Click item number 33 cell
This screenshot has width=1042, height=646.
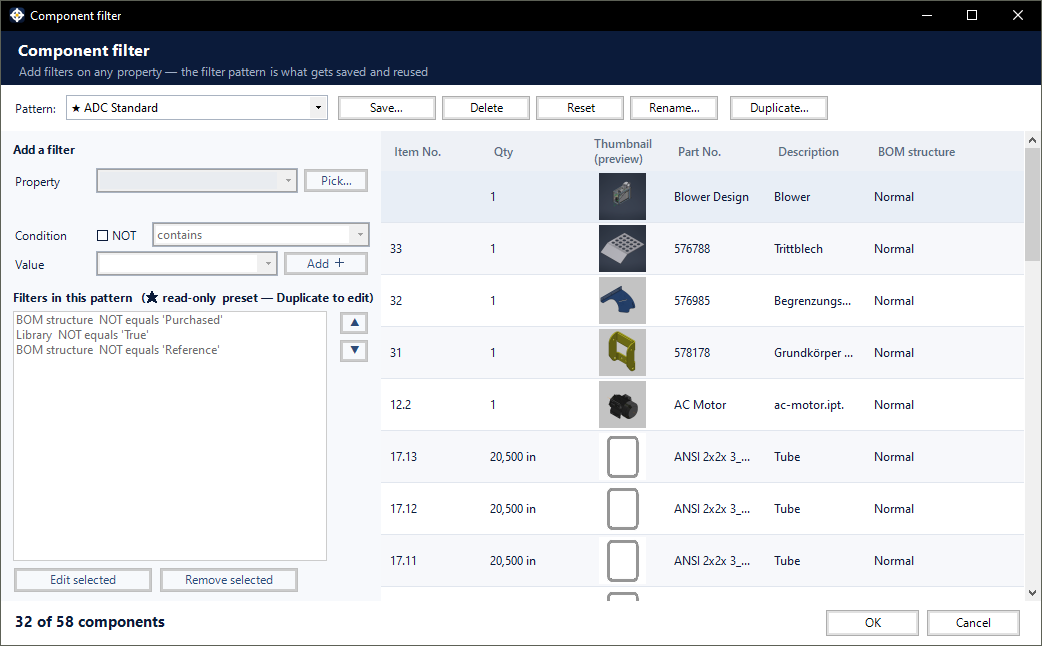[396, 249]
